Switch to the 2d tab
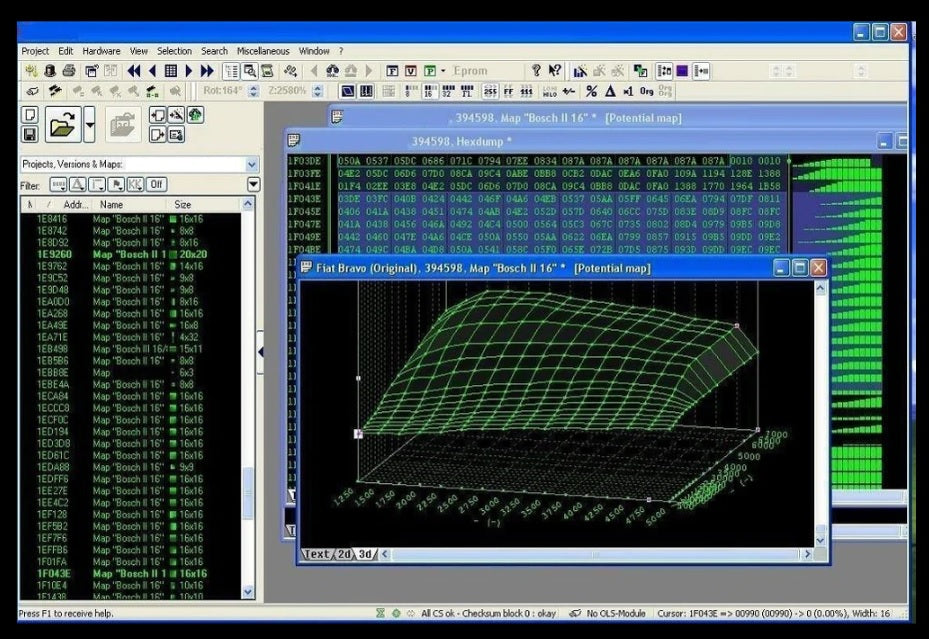 pyautogui.click(x=343, y=554)
